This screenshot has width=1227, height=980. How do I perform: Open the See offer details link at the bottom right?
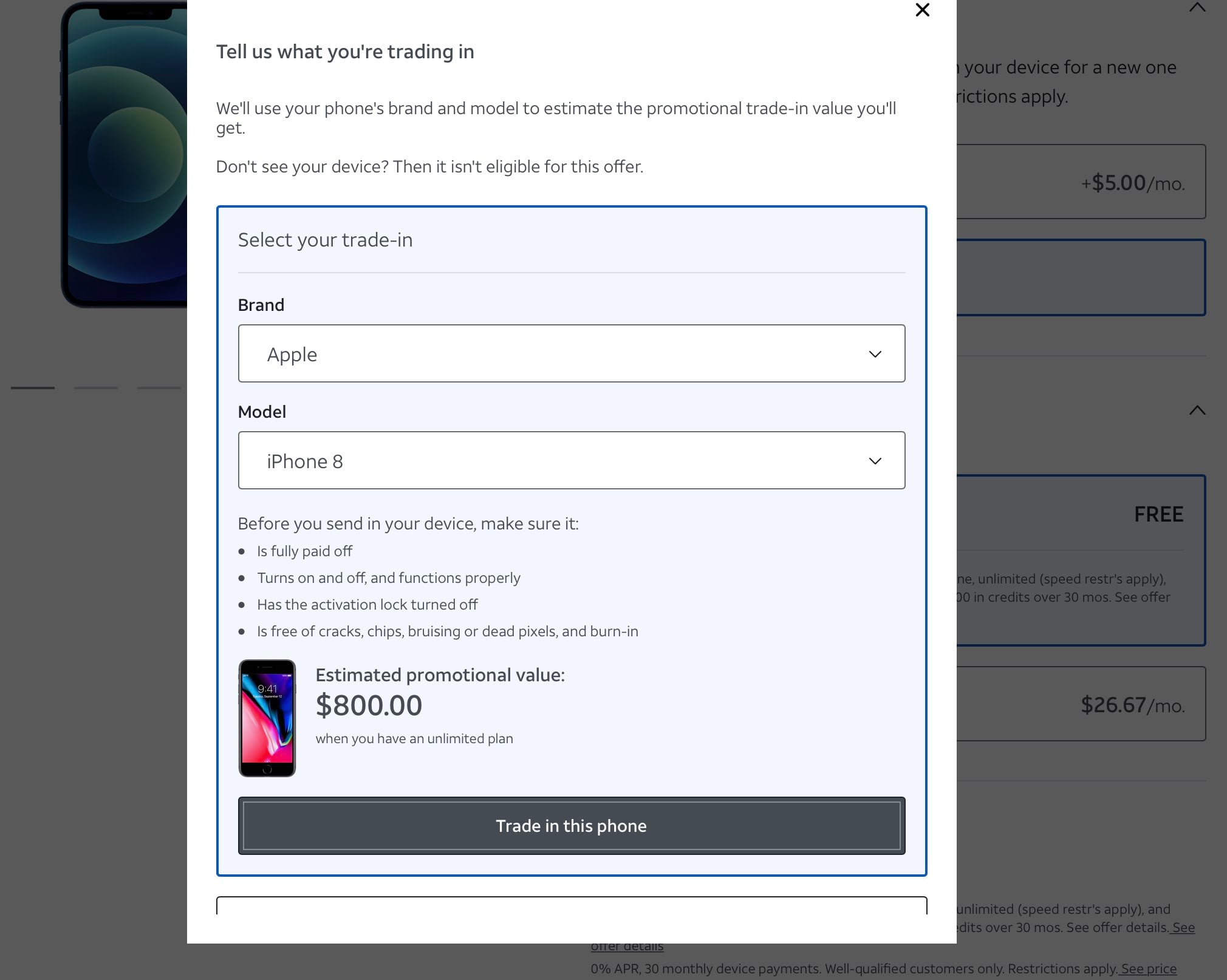tap(1183, 927)
